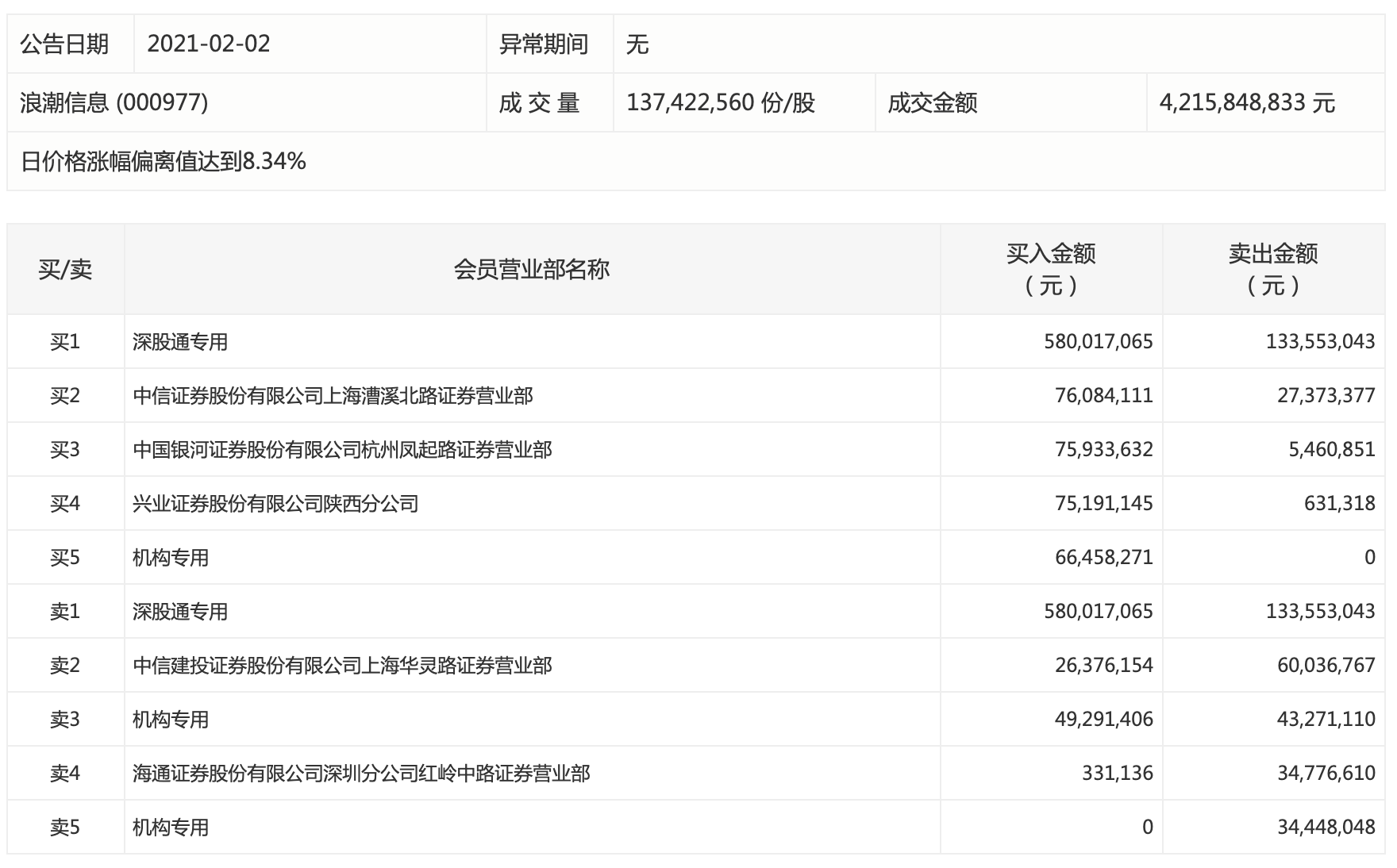Click turnover value 4,215,848,833 元

pos(1247,102)
